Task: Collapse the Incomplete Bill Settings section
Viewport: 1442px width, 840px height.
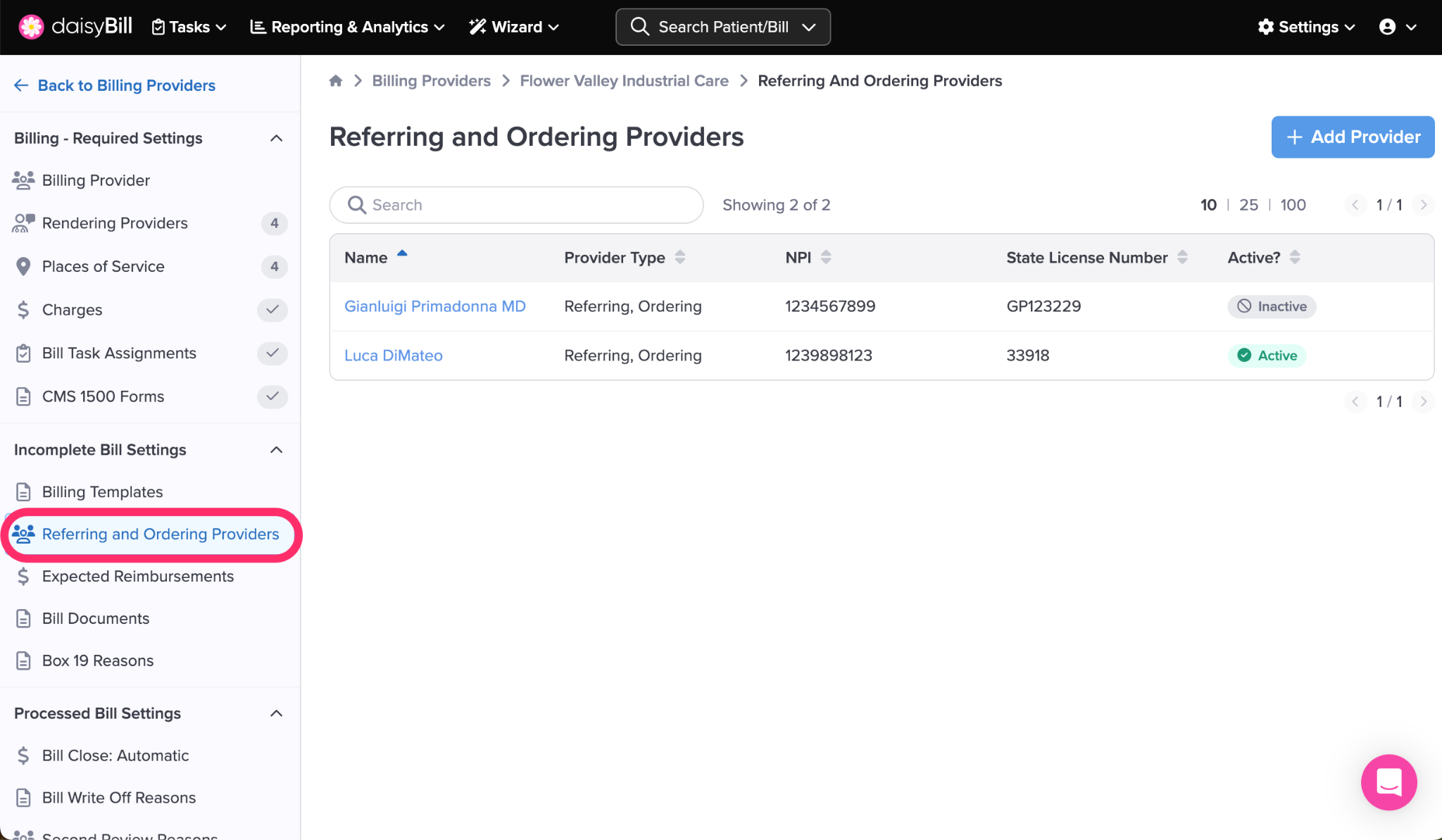Action: (277, 450)
